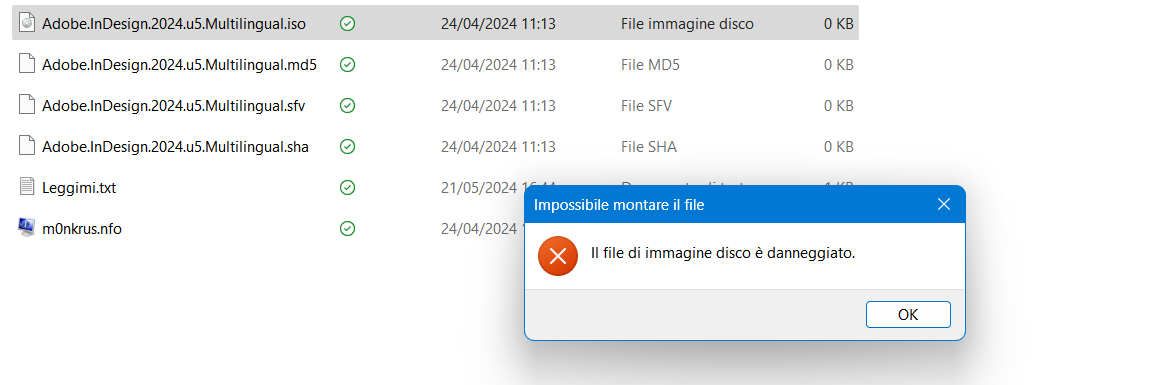Screen dimensions: 1150x385
Task: Select the Adobe.InDesign.2024.u5.Multilingual.sha file name
Action: 175,147
